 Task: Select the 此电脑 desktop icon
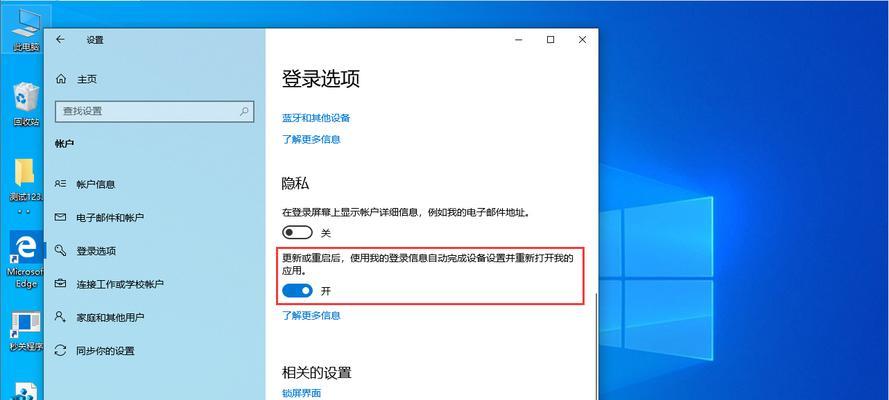[x=26, y=31]
